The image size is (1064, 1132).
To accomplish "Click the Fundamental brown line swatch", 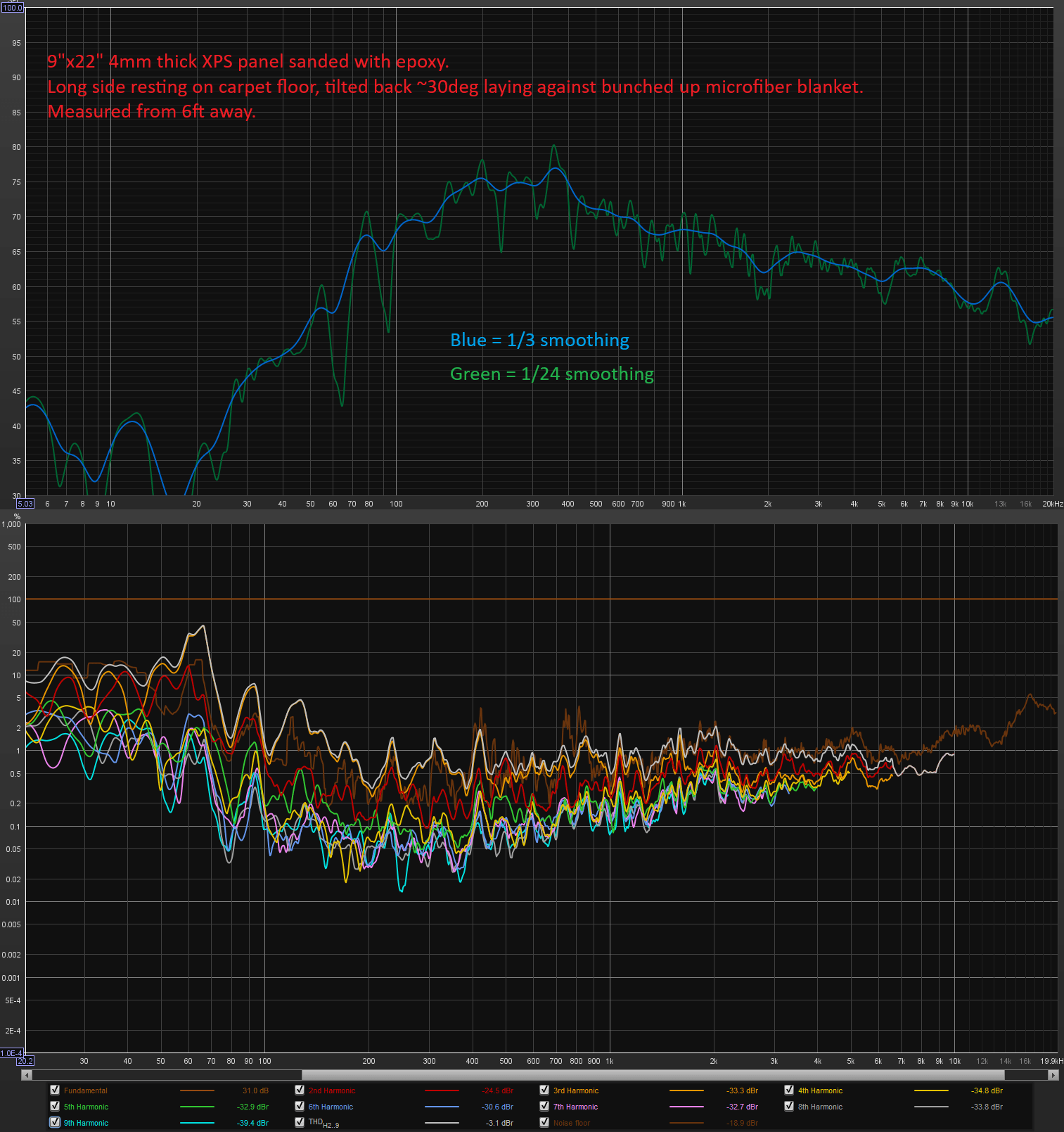I will pos(197,1090).
